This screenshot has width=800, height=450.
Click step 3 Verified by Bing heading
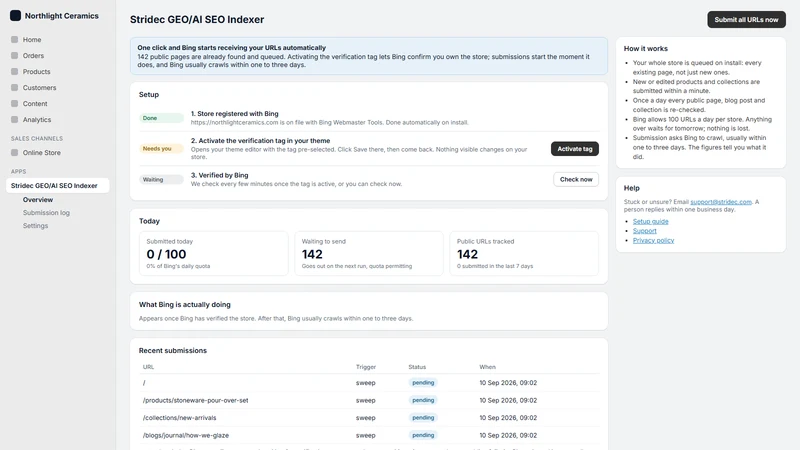(x=219, y=175)
